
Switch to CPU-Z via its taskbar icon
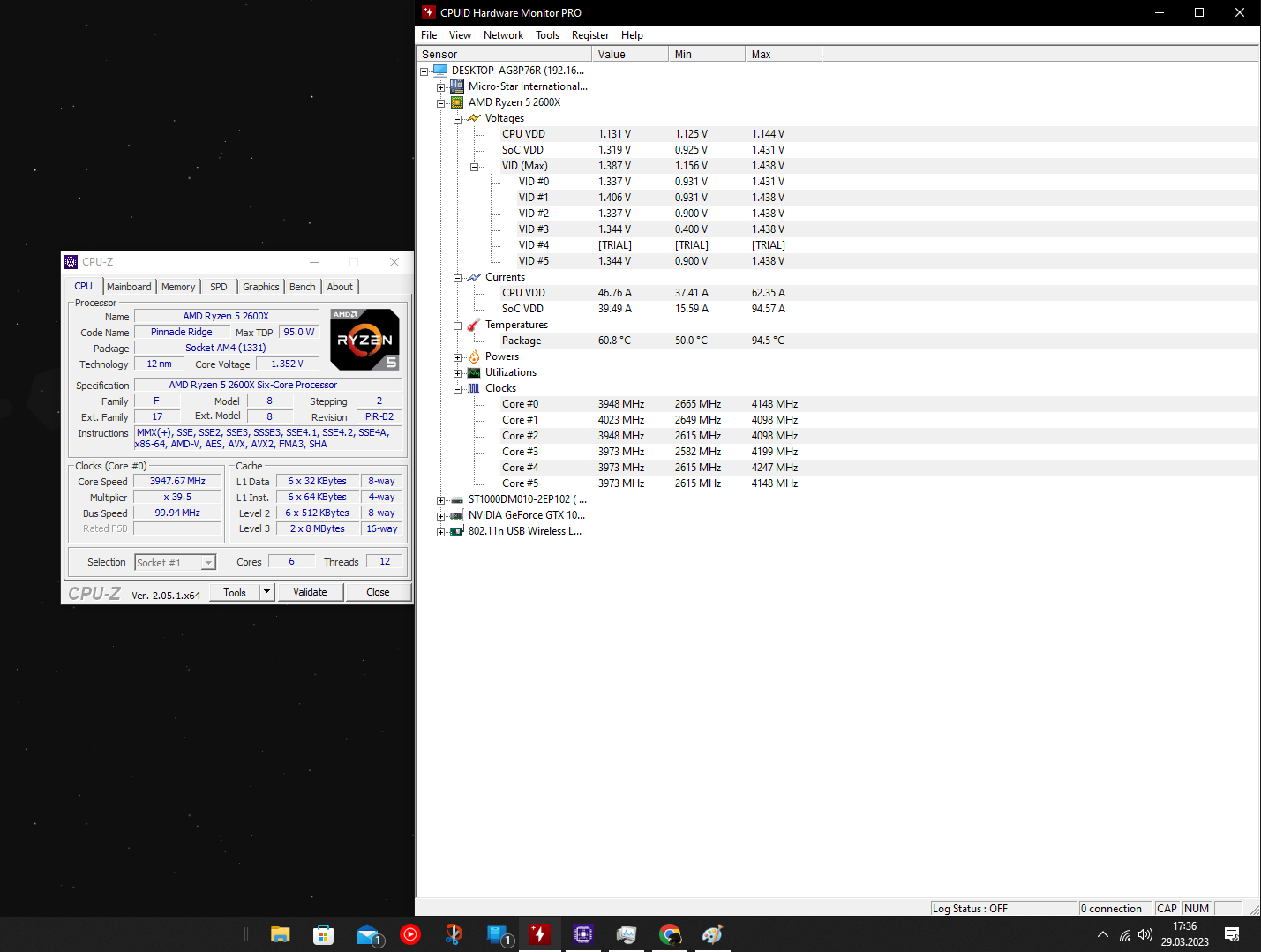click(583, 934)
